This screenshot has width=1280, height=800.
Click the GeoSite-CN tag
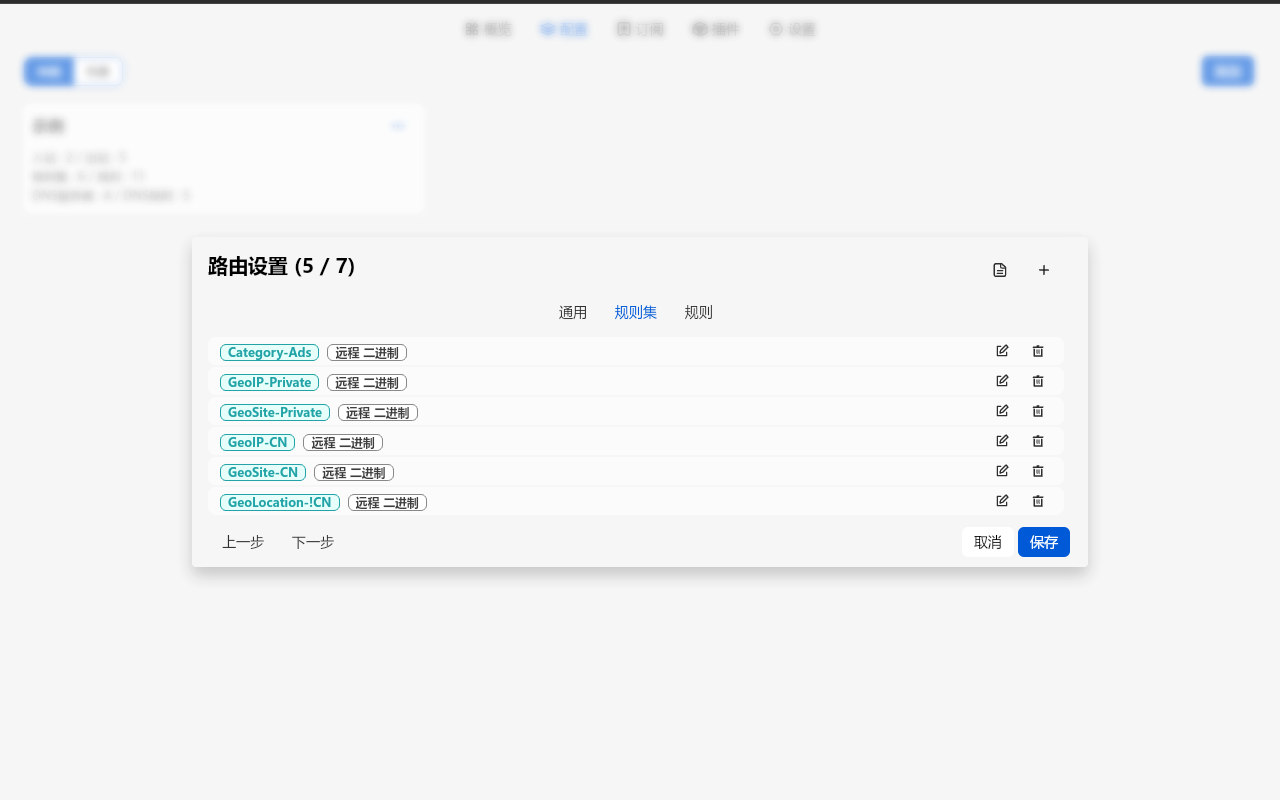click(x=263, y=473)
